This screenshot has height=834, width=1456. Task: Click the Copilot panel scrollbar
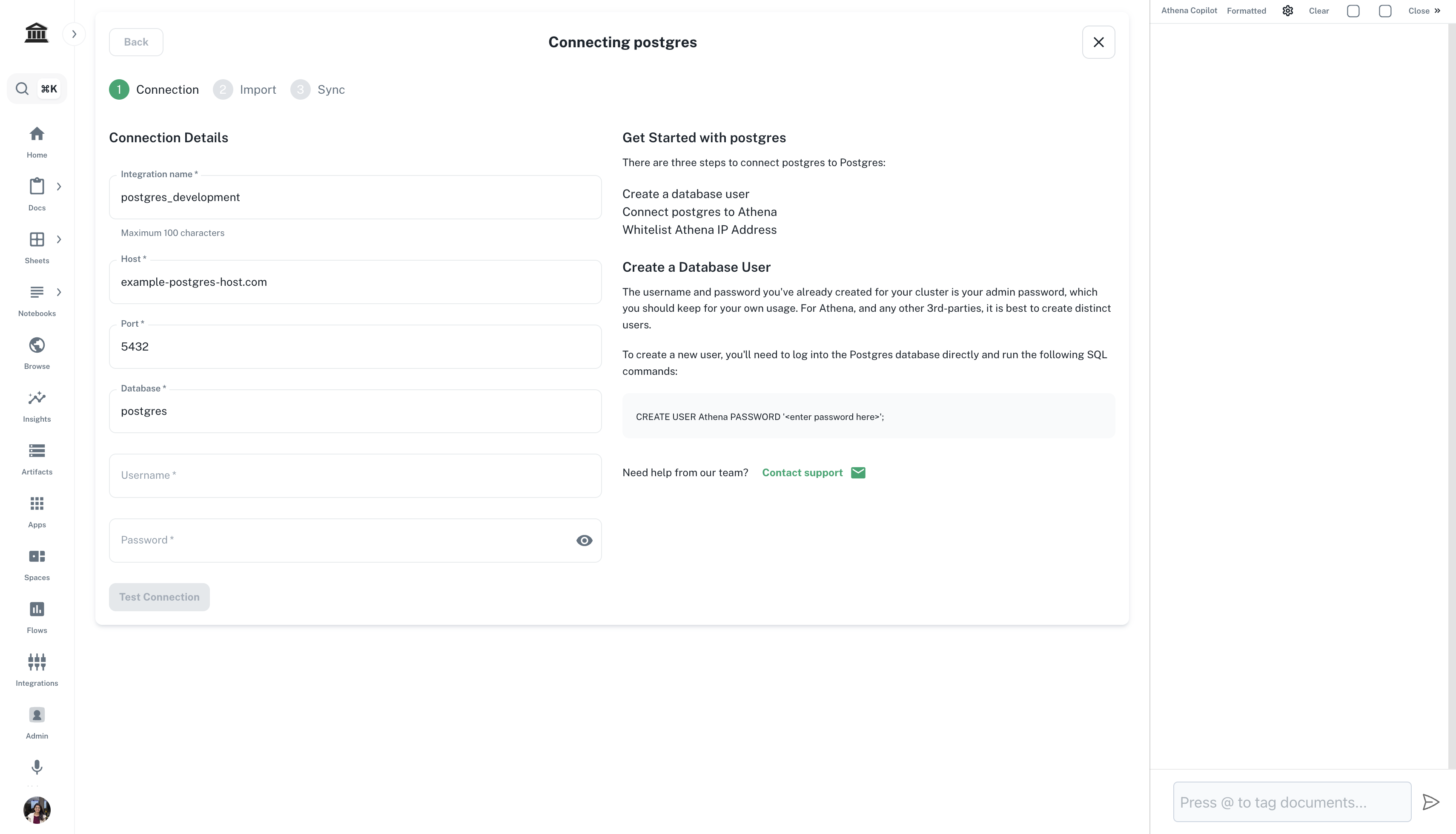(1451, 396)
